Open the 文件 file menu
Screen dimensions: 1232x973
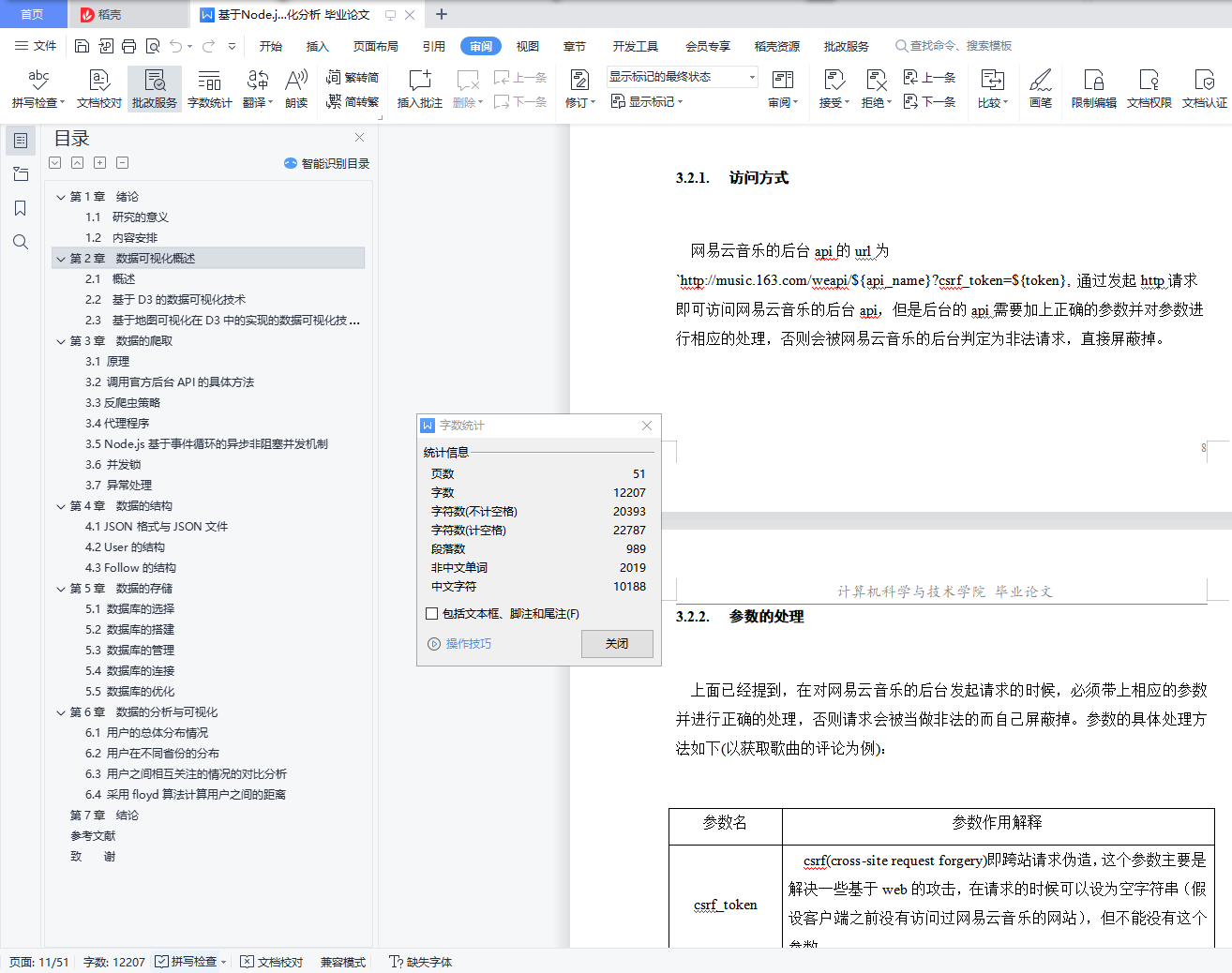coord(36,46)
